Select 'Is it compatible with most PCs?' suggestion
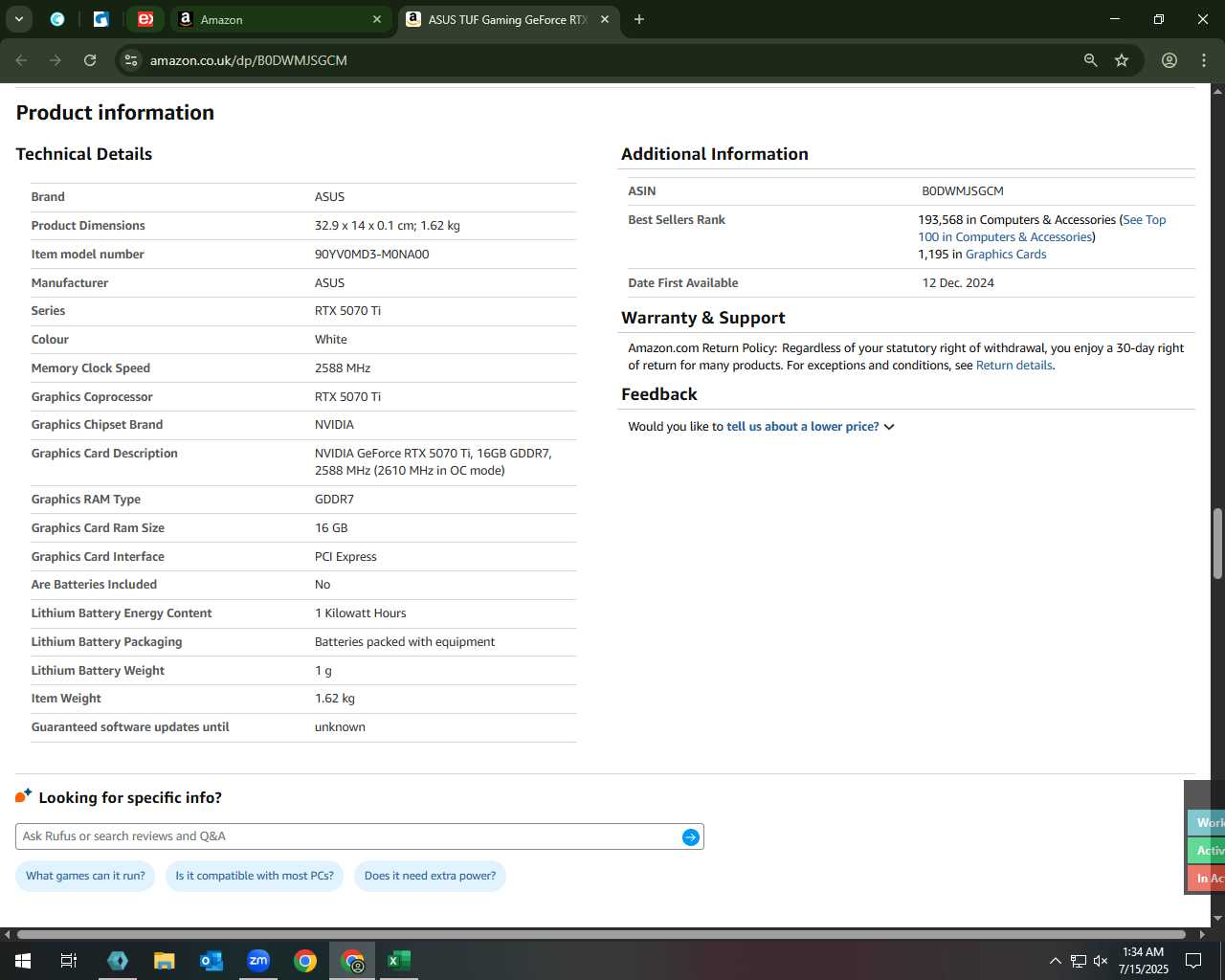The width and height of the screenshot is (1225, 980). coord(255,876)
